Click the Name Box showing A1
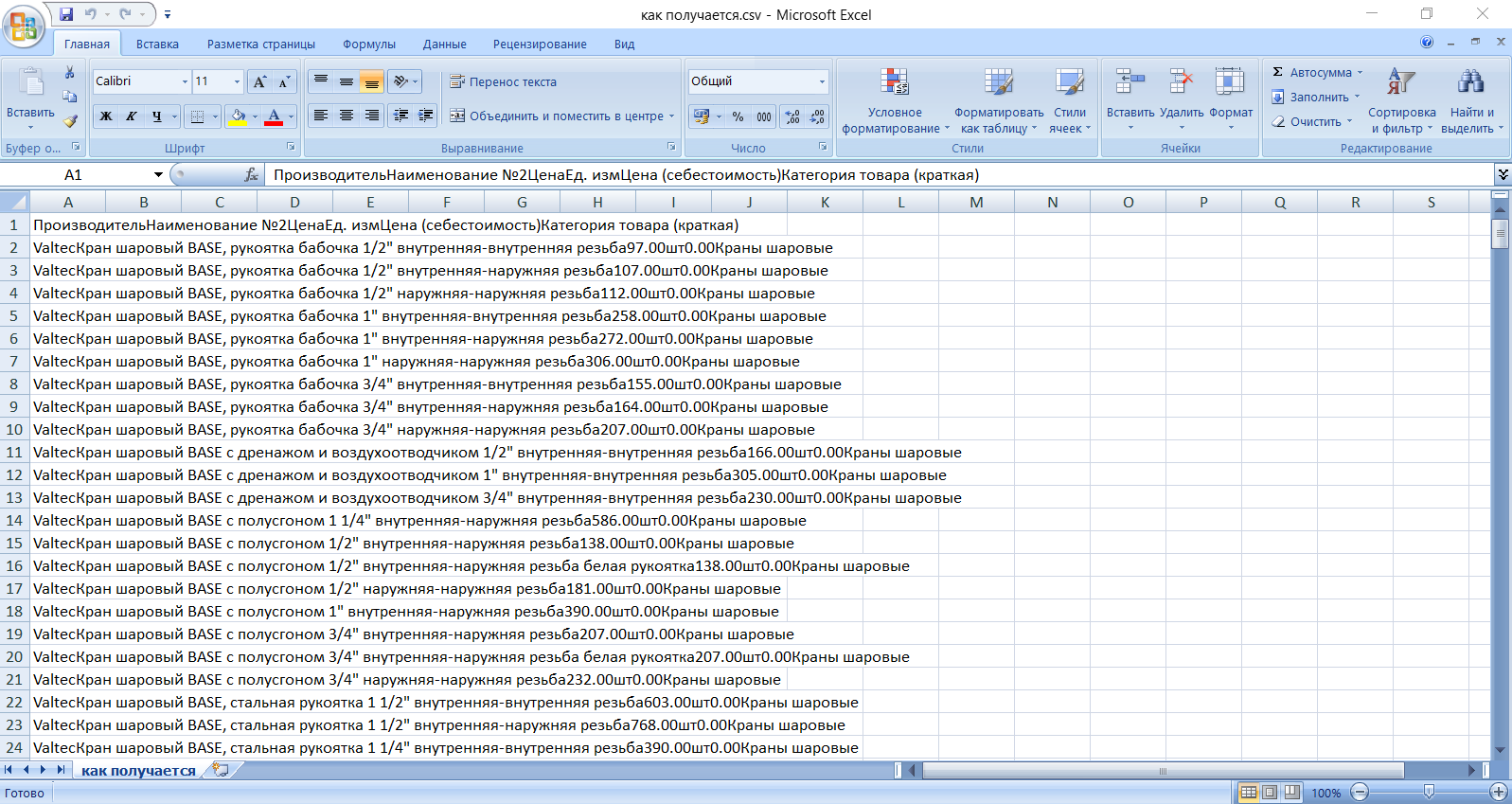 tap(76, 174)
